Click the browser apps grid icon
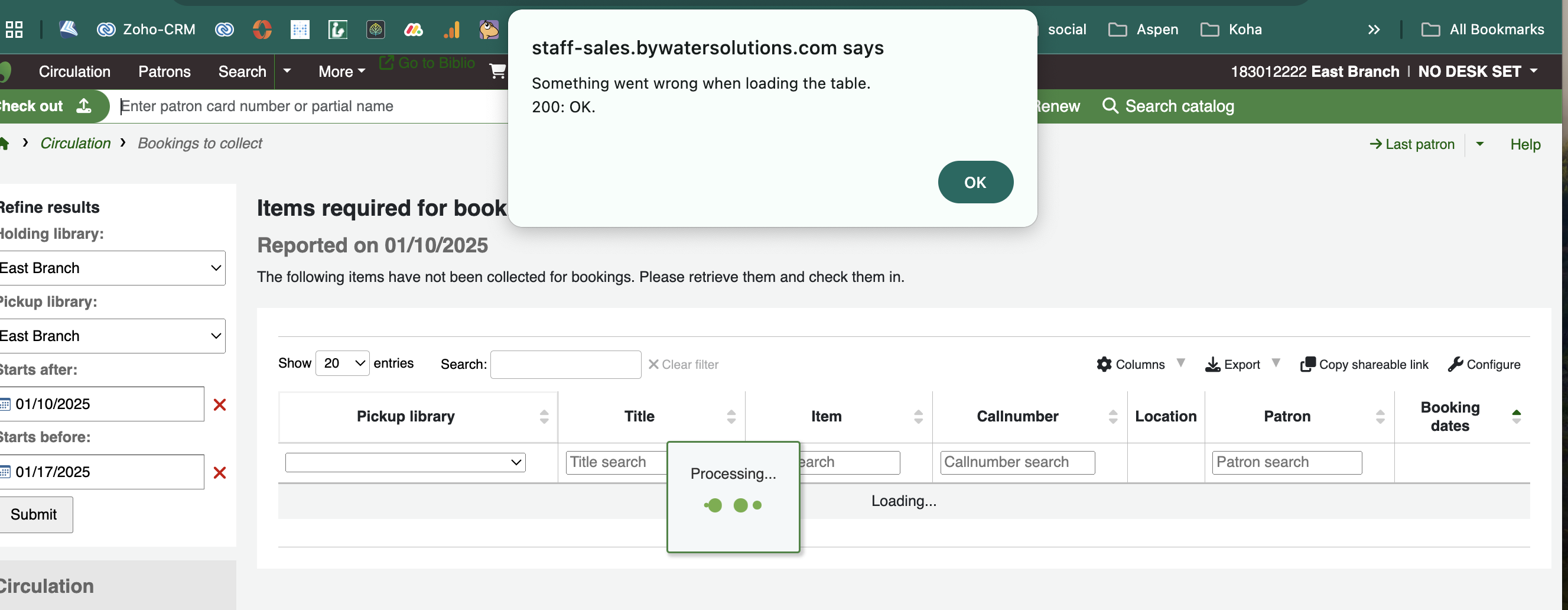Image resolution: width=1568 pixels, height=610 pixels. pos(14,29)
